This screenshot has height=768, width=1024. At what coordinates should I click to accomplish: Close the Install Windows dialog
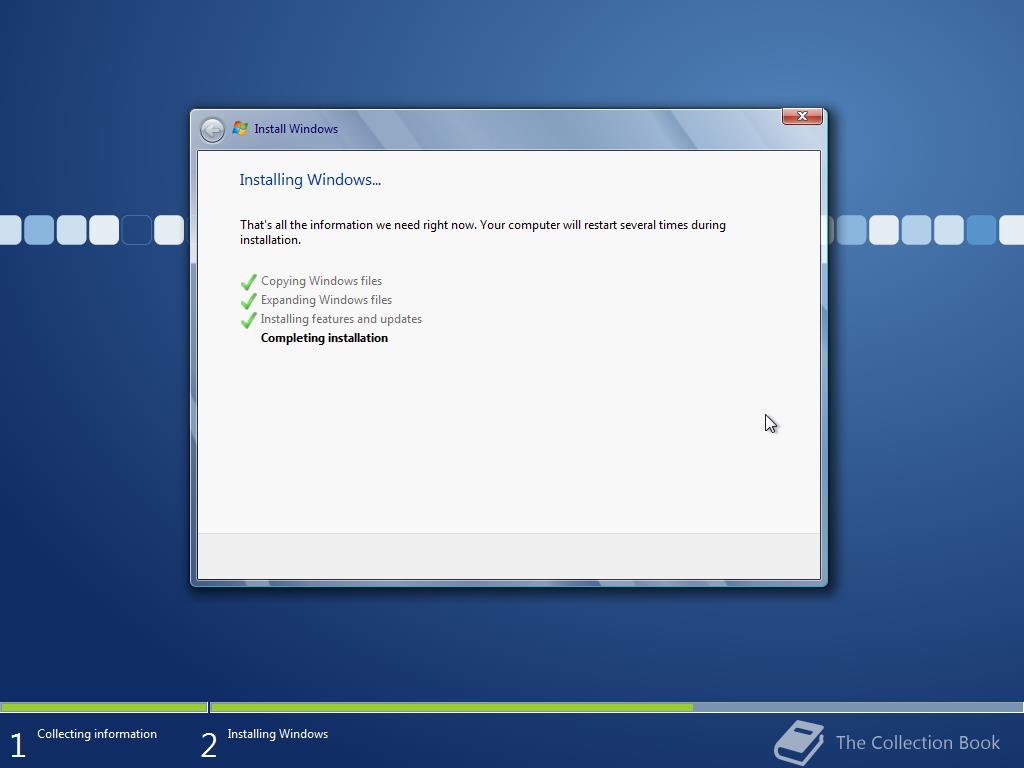coord(802,116)
